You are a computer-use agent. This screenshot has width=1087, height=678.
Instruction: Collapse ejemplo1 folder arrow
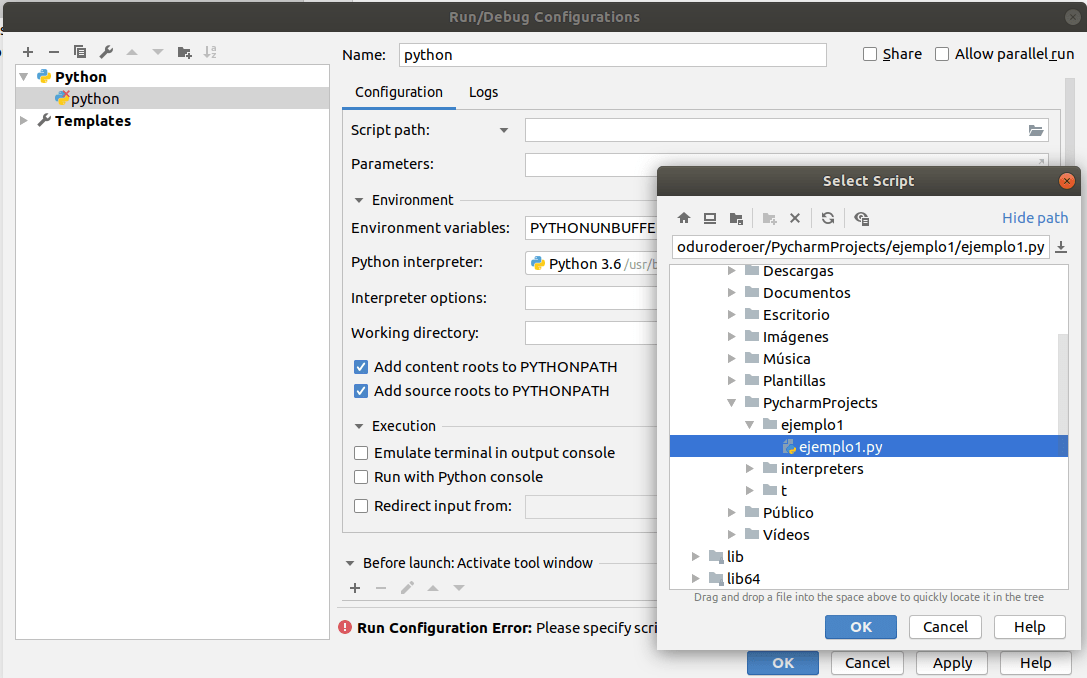[x=749, y=425]
